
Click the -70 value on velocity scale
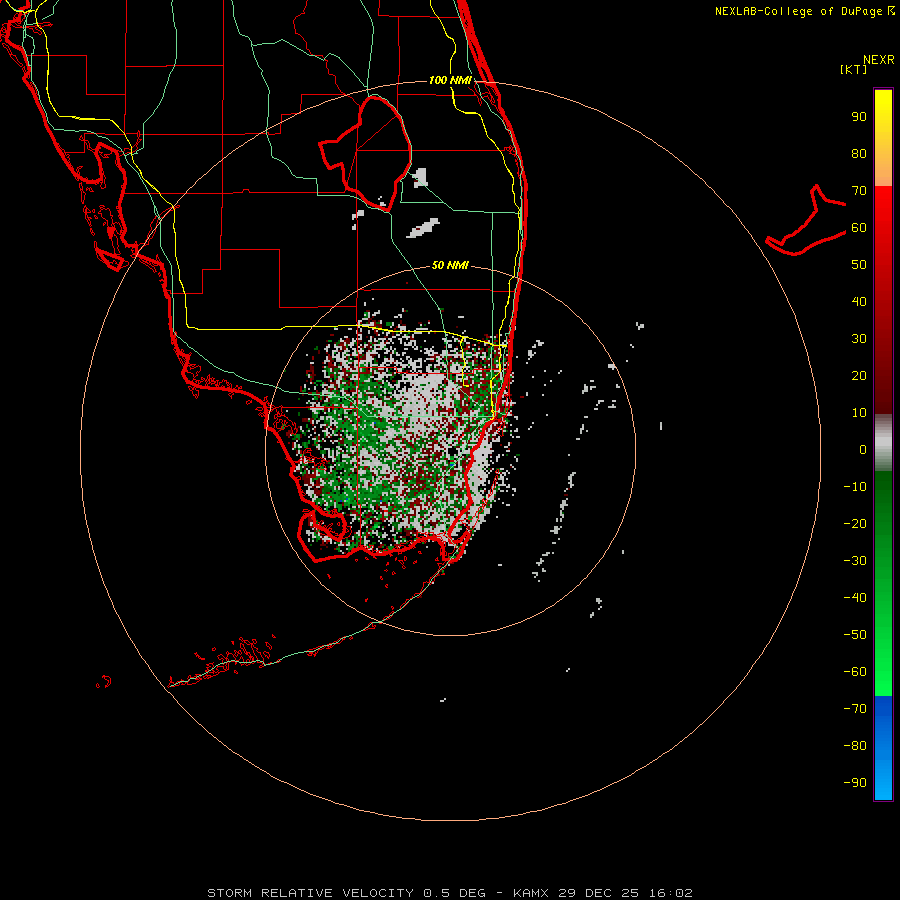click(x=855, y=709)
